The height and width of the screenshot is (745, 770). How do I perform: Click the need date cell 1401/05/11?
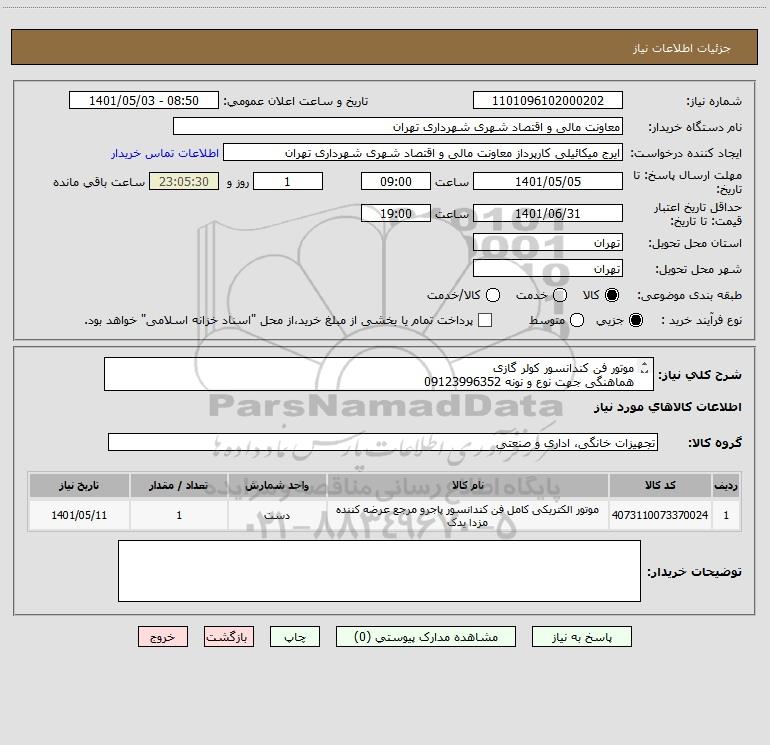(79, 515)
